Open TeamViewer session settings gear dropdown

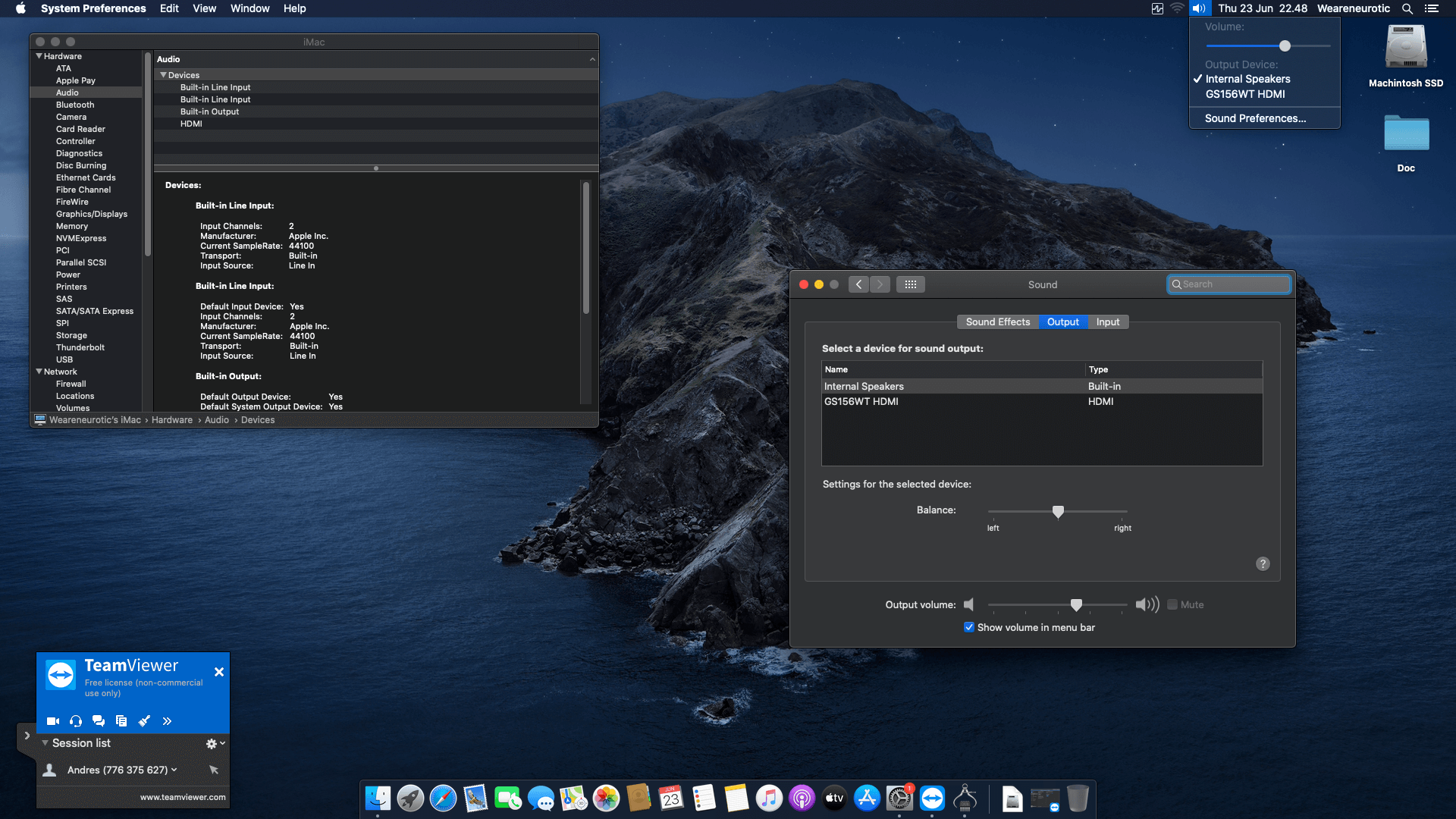tap(215, 744)
